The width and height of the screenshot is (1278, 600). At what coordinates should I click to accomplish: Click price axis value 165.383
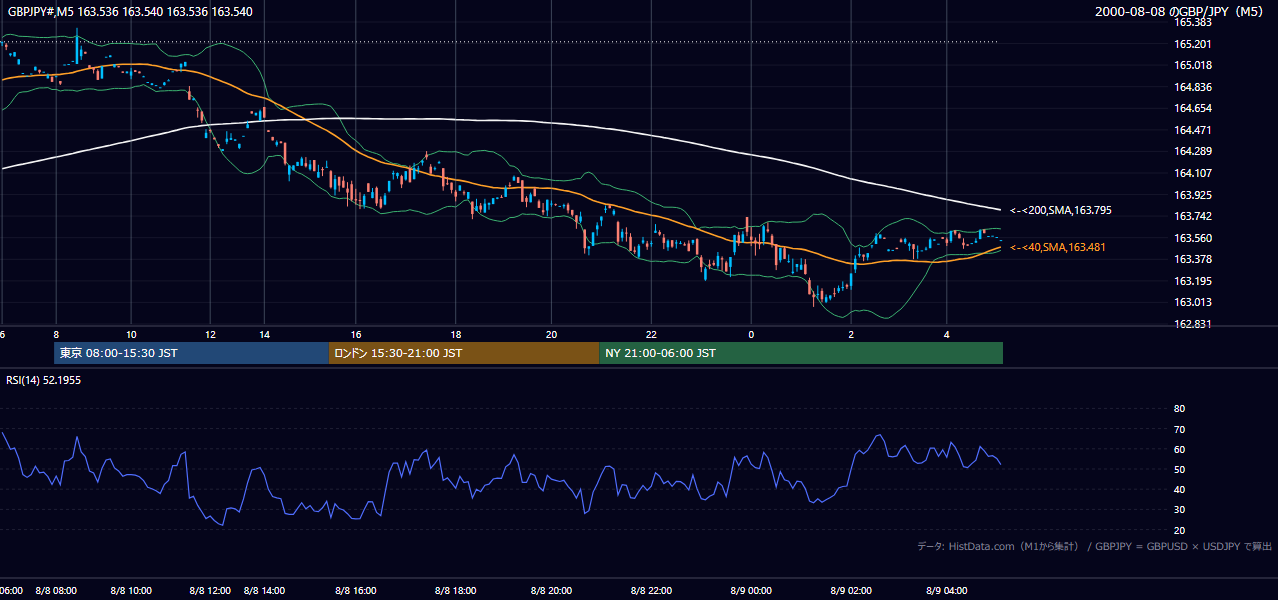[x=1192, y=22]
